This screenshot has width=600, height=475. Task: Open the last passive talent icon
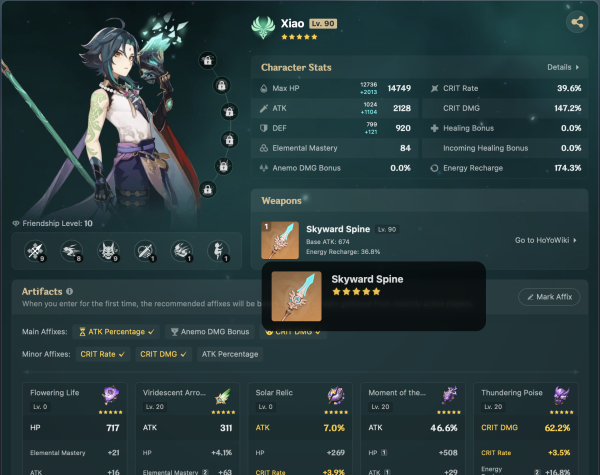point(218,251)
